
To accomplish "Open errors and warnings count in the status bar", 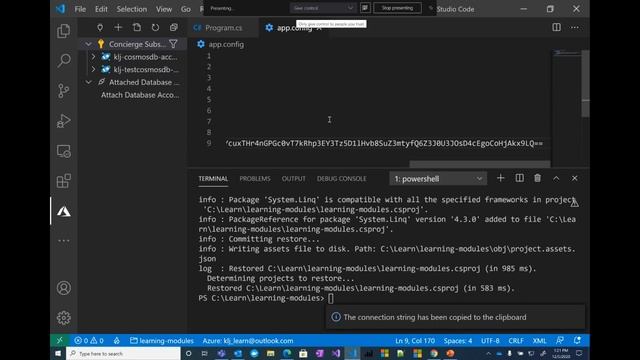I will pos(89,340).
